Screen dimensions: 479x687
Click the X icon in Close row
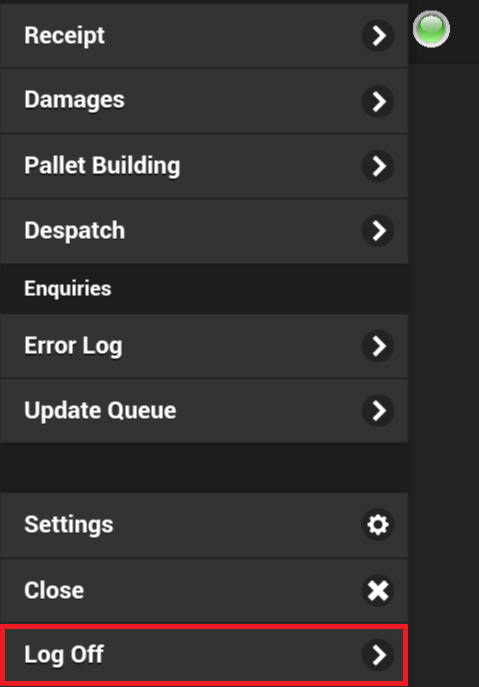coord(378,590)
